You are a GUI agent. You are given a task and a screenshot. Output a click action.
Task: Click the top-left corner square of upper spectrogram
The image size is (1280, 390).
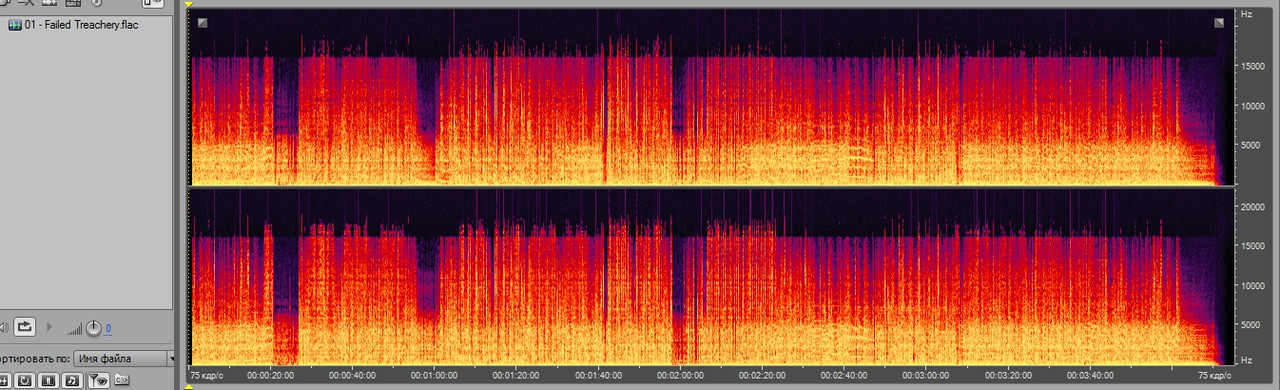(203, 22)
